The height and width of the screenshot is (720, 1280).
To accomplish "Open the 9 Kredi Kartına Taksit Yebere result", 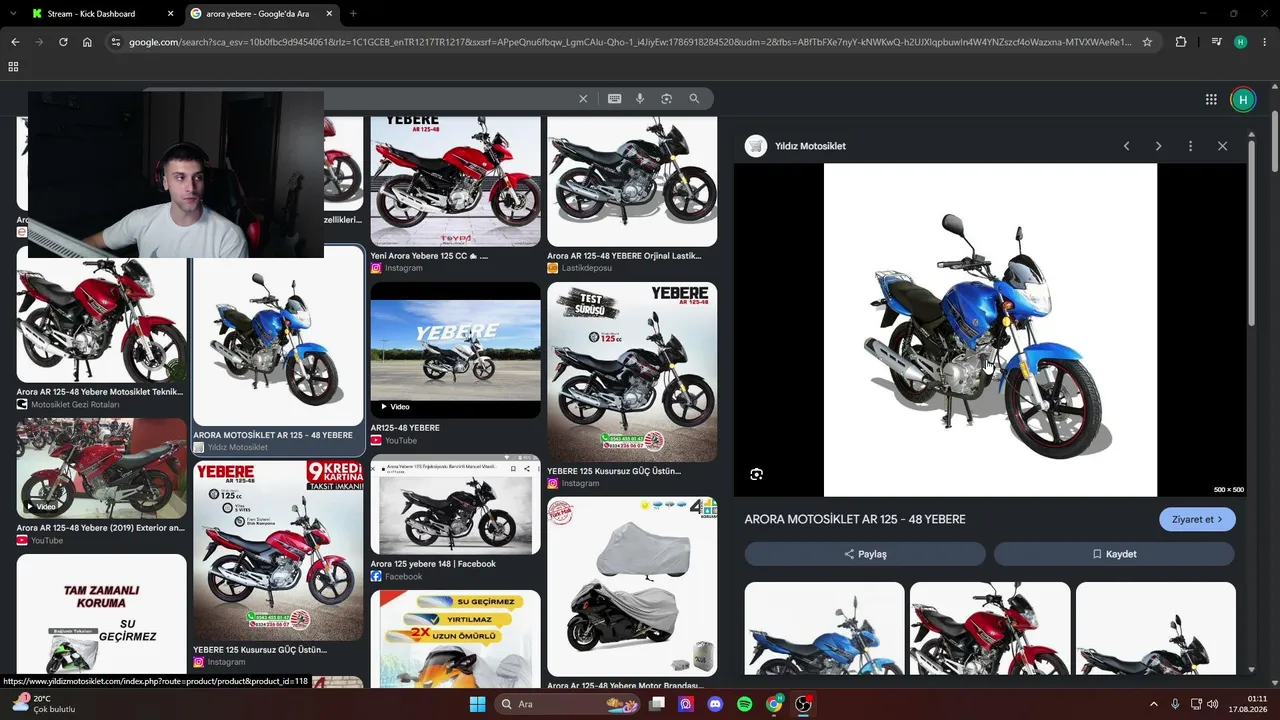I will click(278, 564).
